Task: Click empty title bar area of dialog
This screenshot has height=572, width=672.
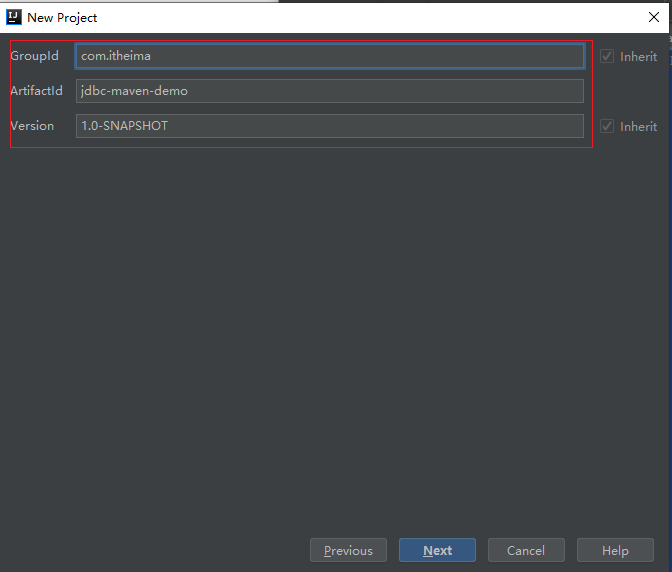Action: 350,18
